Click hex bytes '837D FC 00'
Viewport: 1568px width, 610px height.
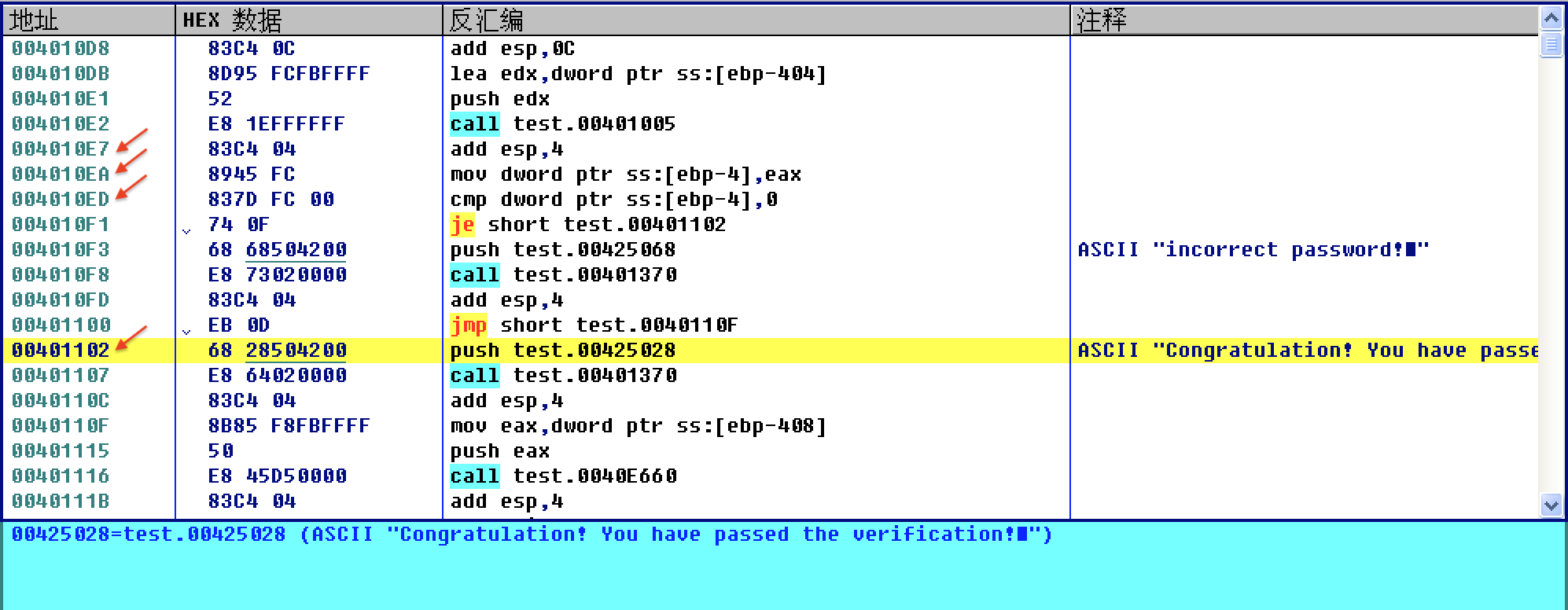click(271, 200)
